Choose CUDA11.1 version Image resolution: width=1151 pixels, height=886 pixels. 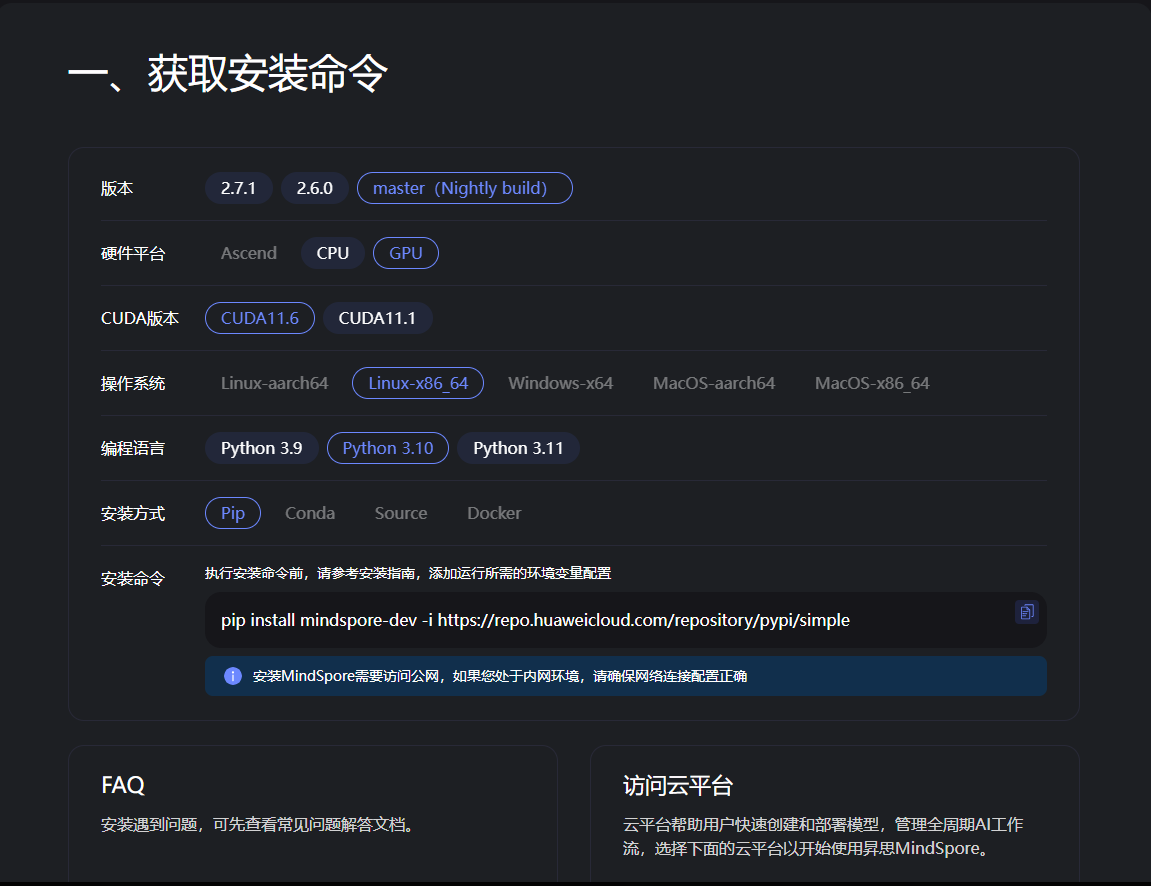[377, 318]
